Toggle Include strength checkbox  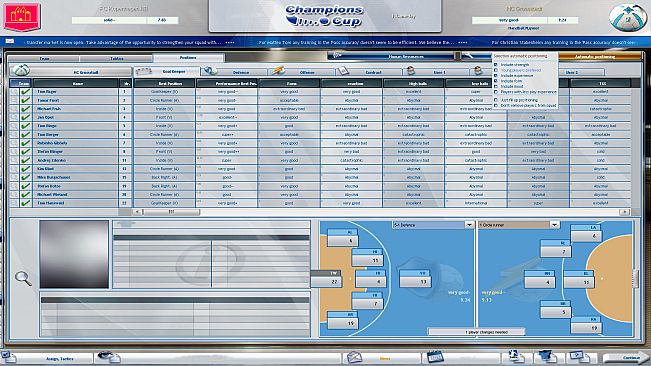coord(496,65)
